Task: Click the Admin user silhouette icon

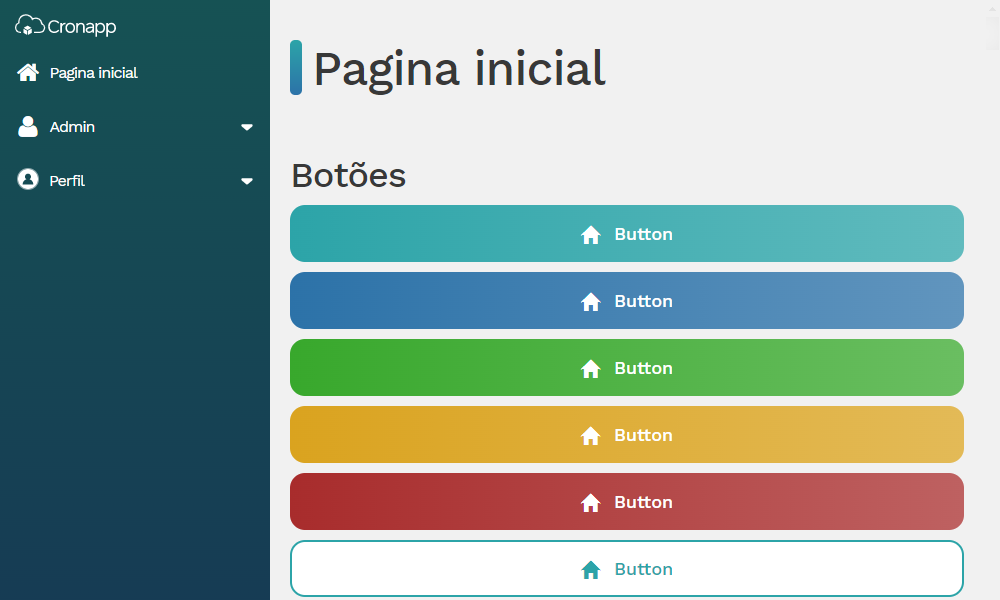Action: point(27,126)
